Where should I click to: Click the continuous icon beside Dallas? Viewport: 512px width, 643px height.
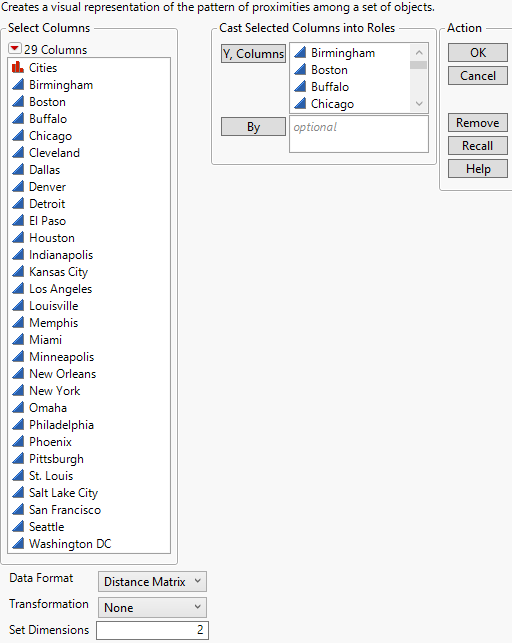(18, 169)
